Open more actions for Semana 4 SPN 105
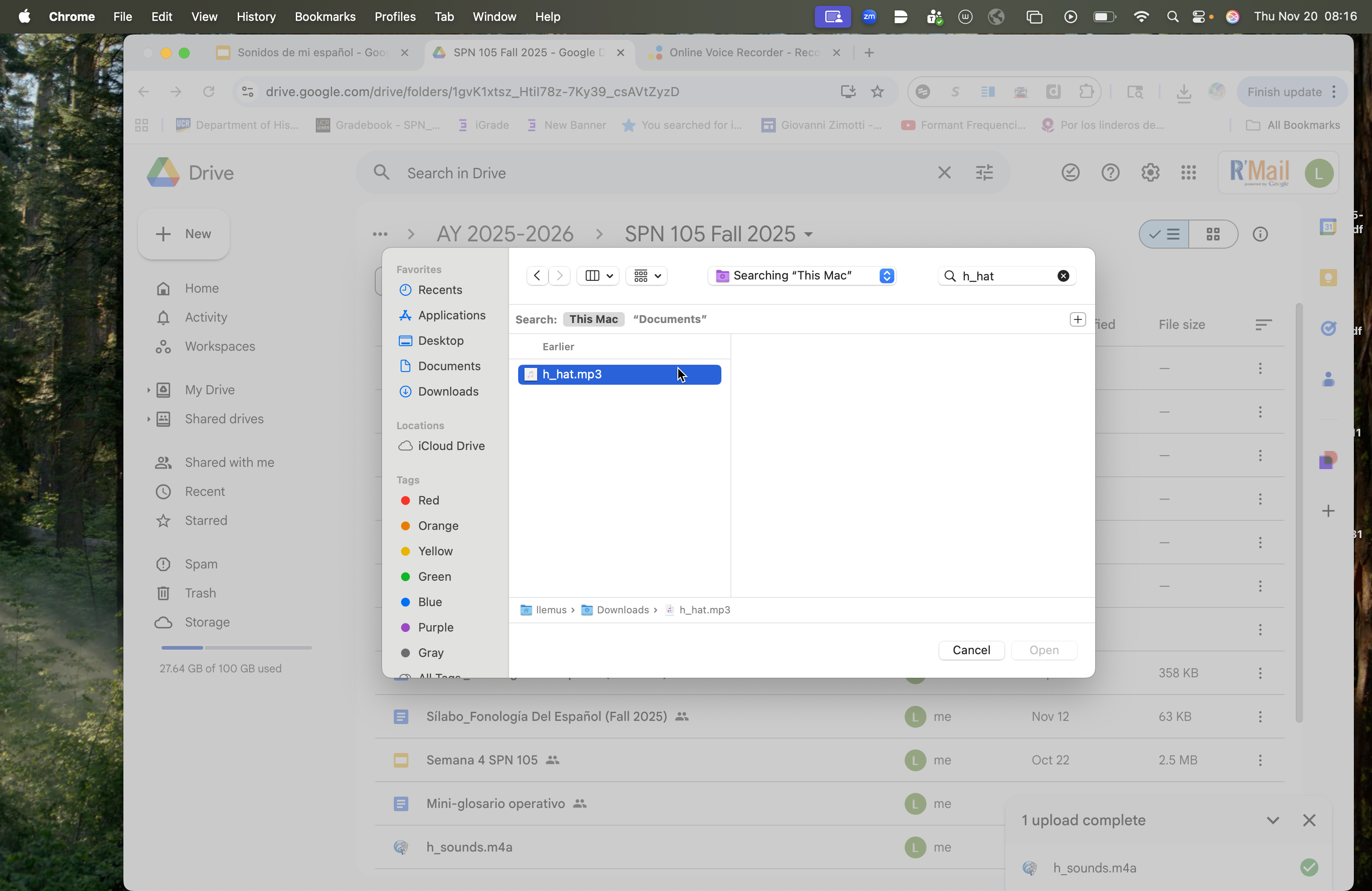Image resolution: width=1372 pixels, height=891 pixels. click(x=1260, y=760)
